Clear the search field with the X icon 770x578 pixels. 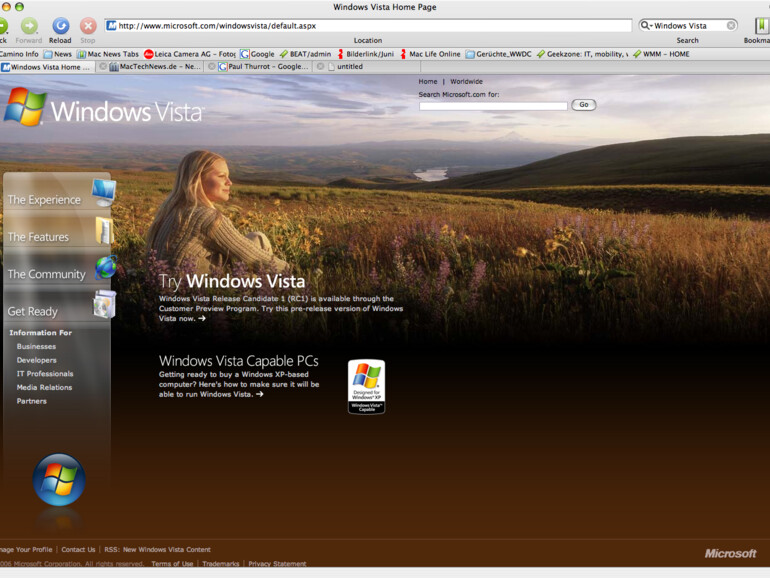(731, 26)
